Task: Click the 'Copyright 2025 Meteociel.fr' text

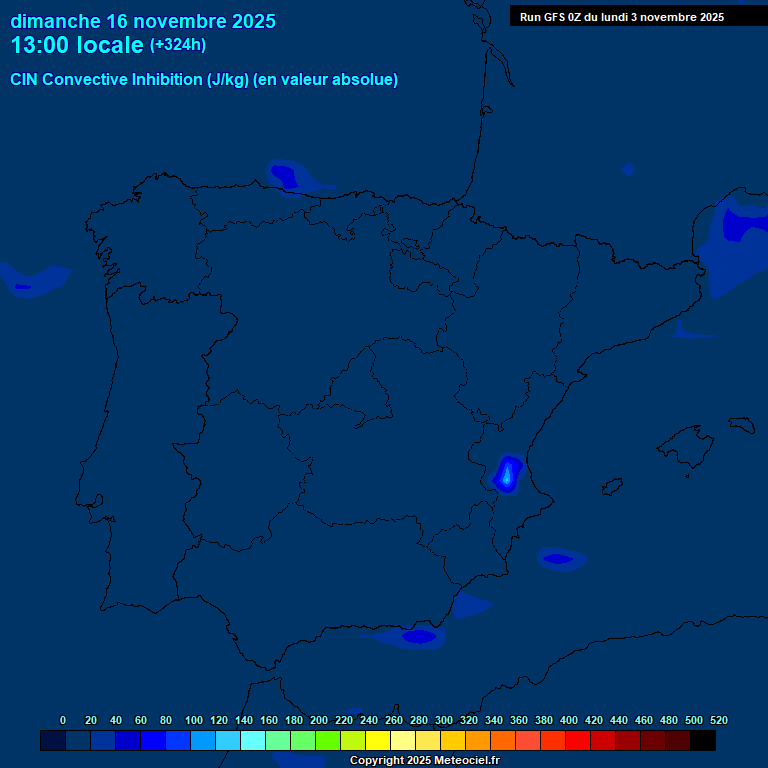Action: pos(424,760)
